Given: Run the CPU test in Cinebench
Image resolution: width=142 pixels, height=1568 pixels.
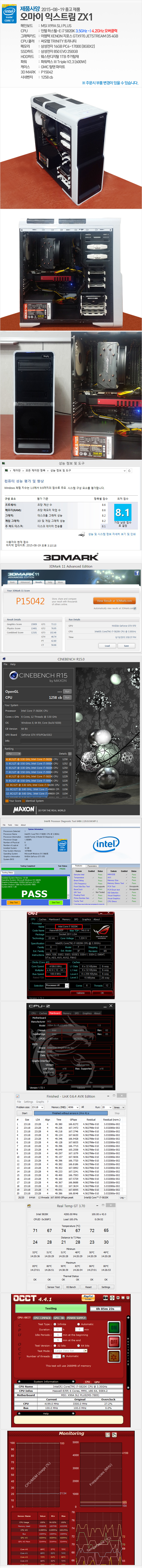Looking at the screenshot, I should (67, 697).
